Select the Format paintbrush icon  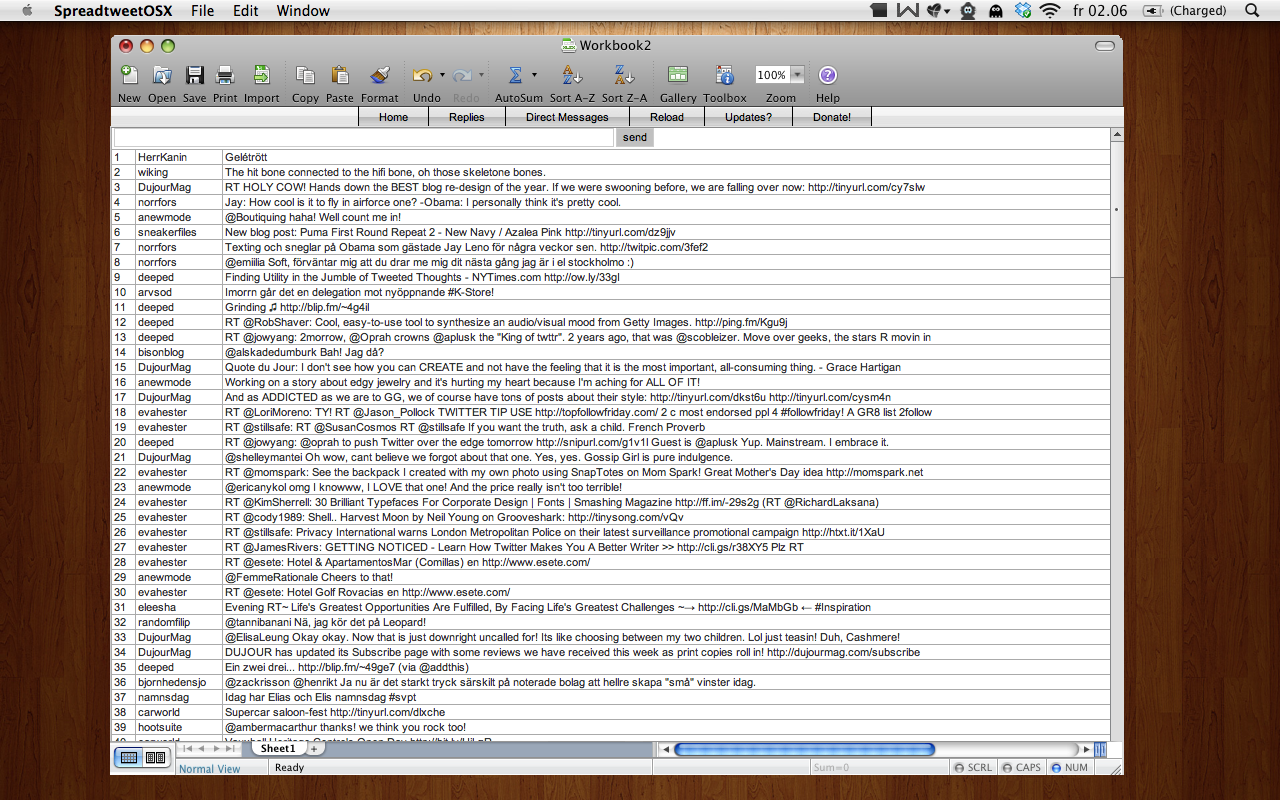(x=379, y=75)
